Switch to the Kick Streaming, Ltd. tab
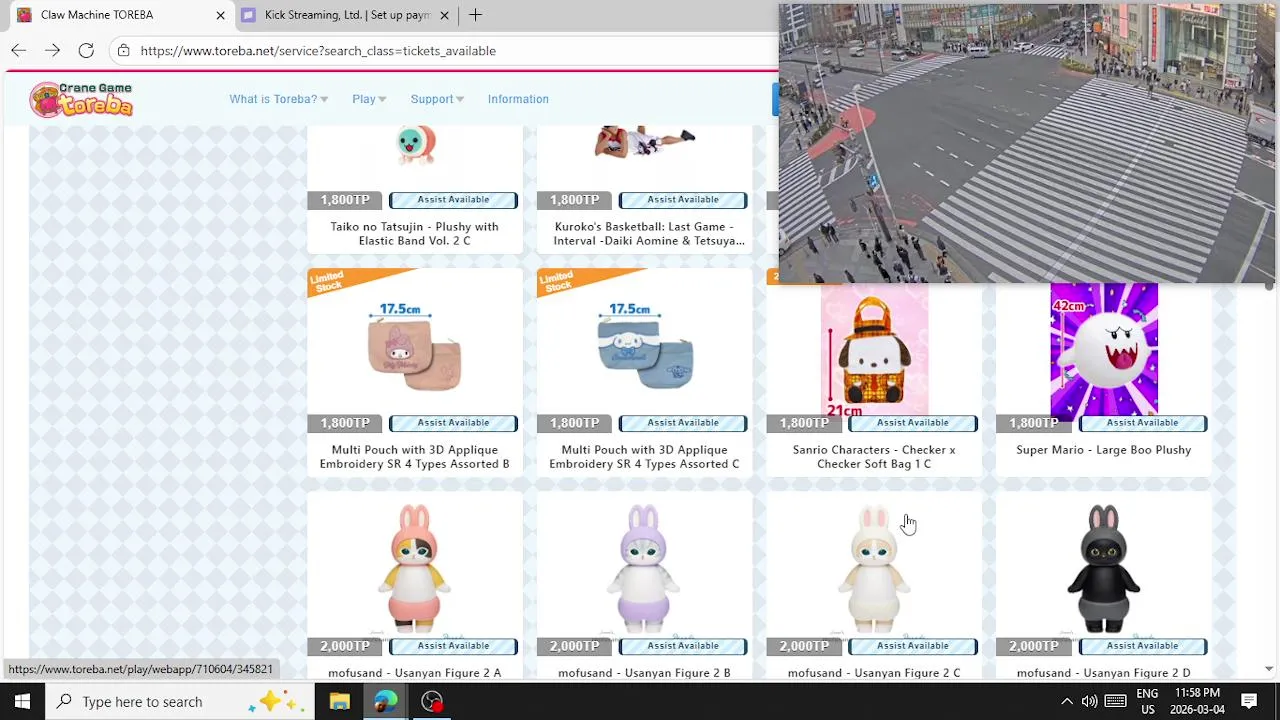 tap(346, 15)
